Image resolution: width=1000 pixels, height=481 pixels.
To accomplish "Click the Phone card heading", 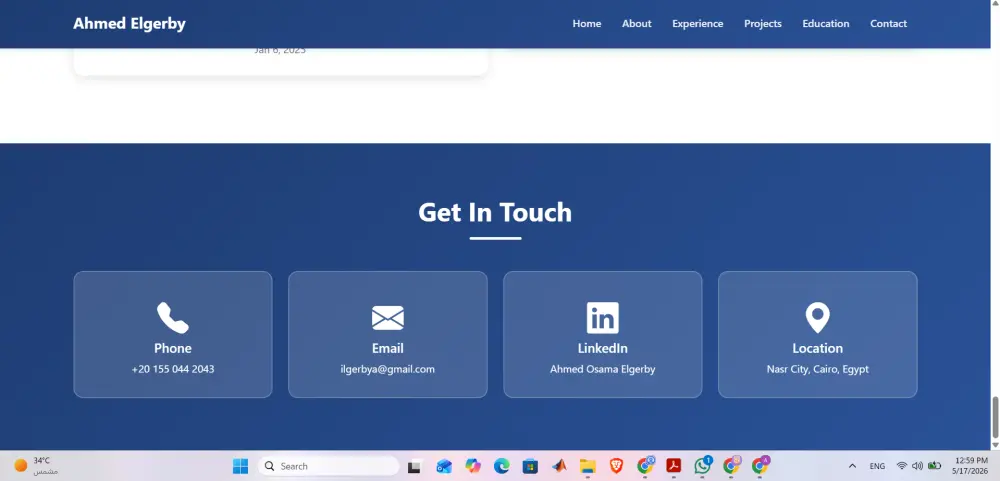I will pyautogui.click(x=173, y=348).
